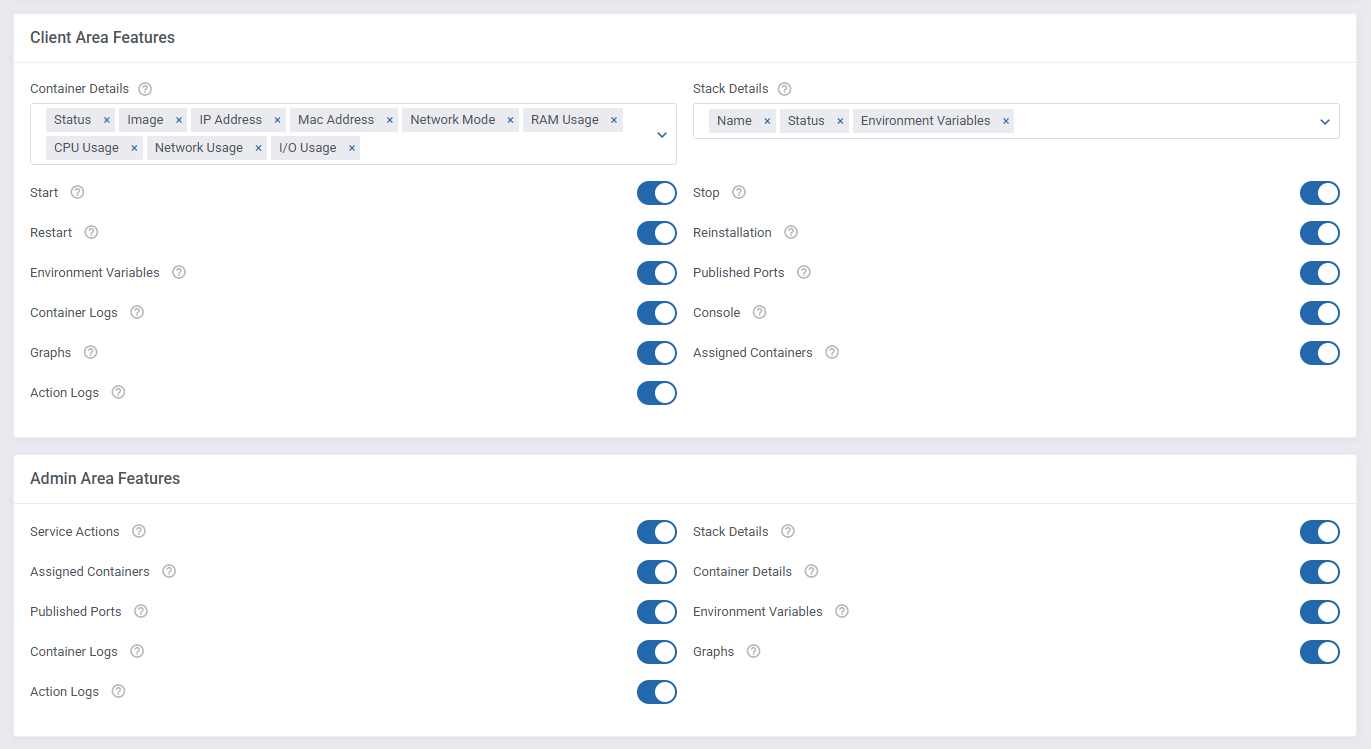The width and height of the screenshot is (1371, 749).
Task: Remove the Status tag from Stack Details
Action: 840,121
